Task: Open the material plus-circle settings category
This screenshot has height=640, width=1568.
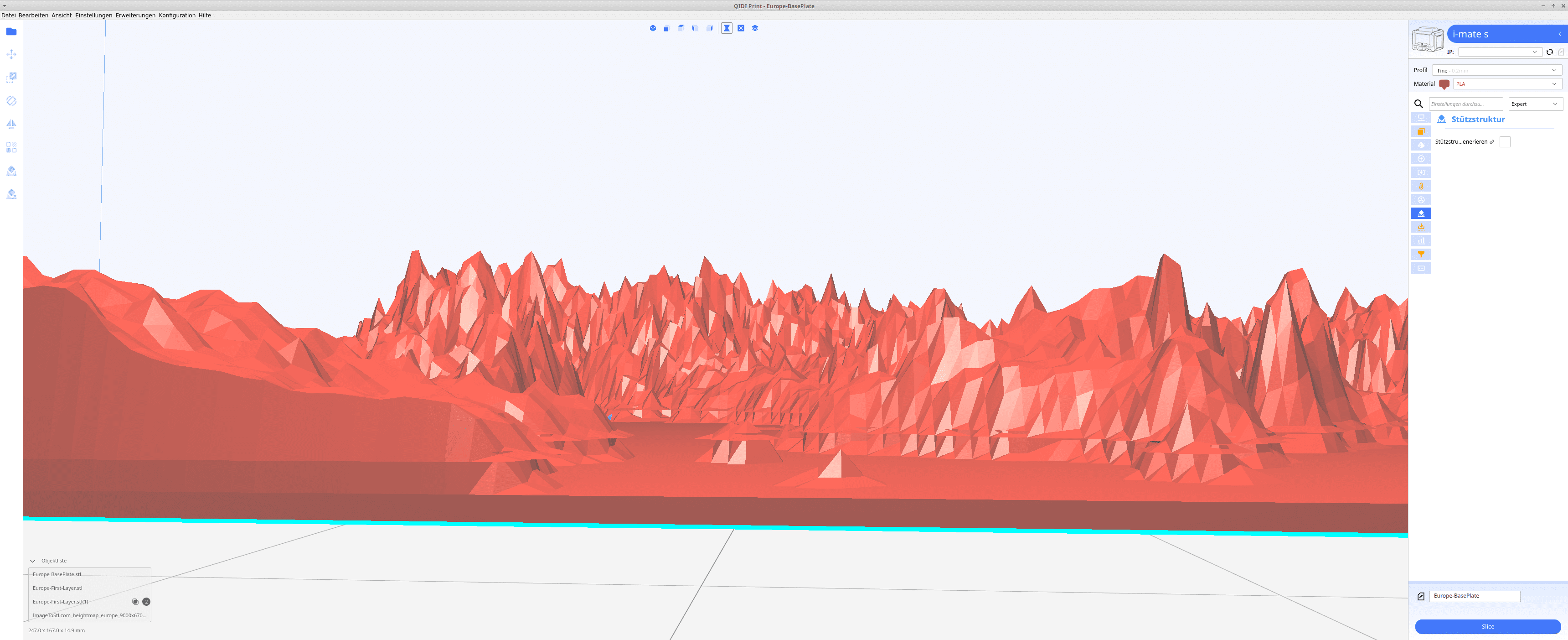Action: point(1421,159)
